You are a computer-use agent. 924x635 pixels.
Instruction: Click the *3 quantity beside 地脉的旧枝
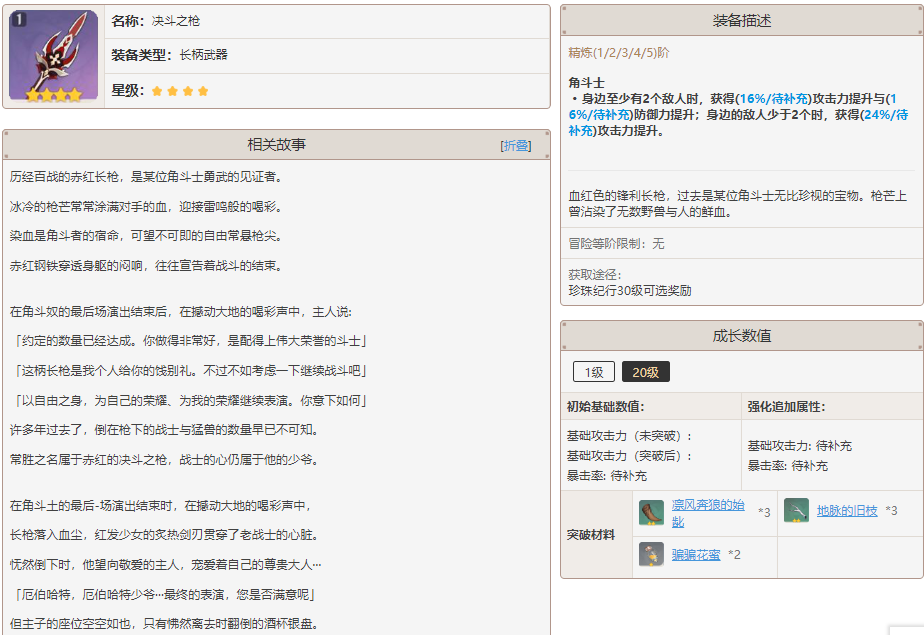(891, 511)
